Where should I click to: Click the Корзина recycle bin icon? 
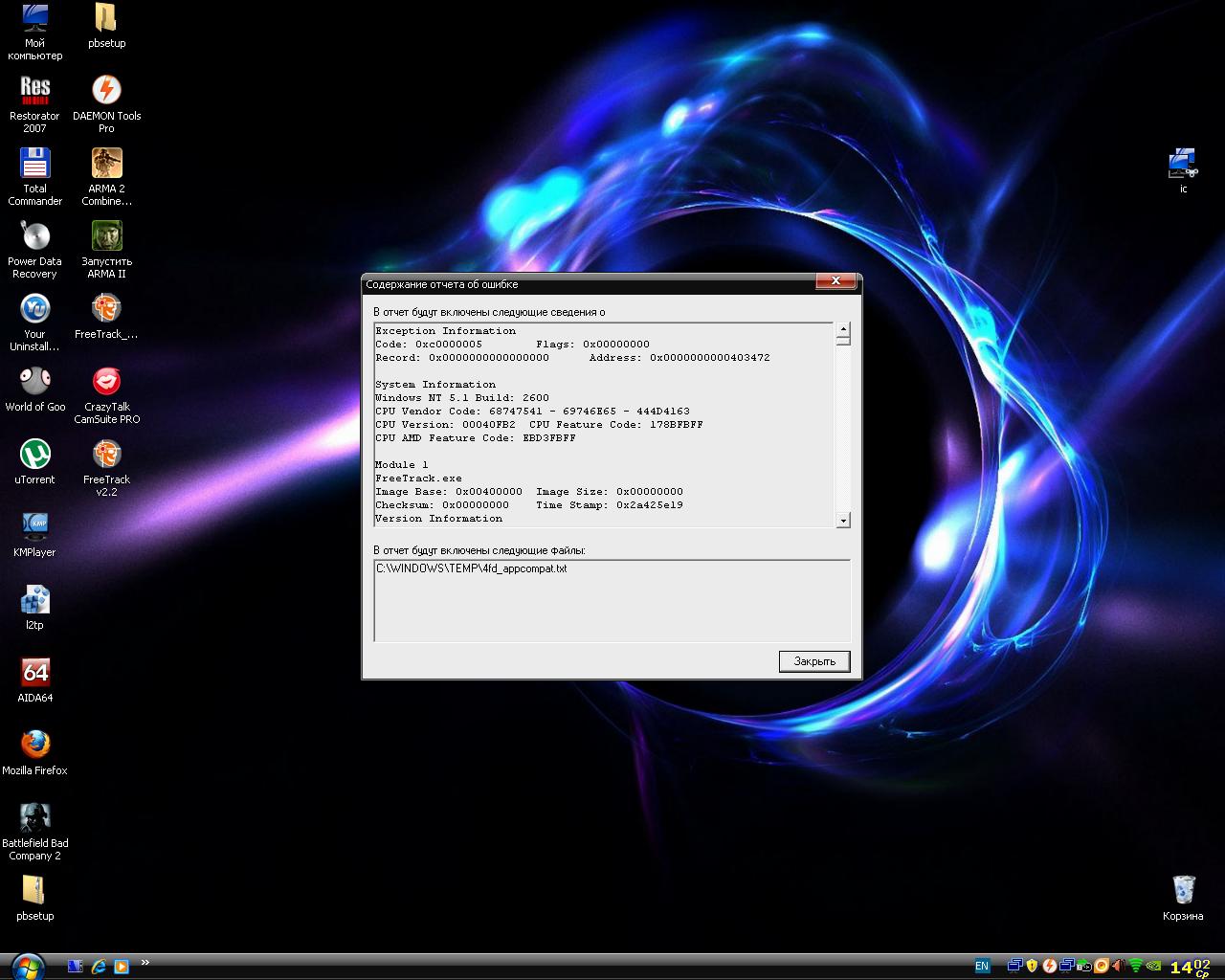[x=1183, y=898]
